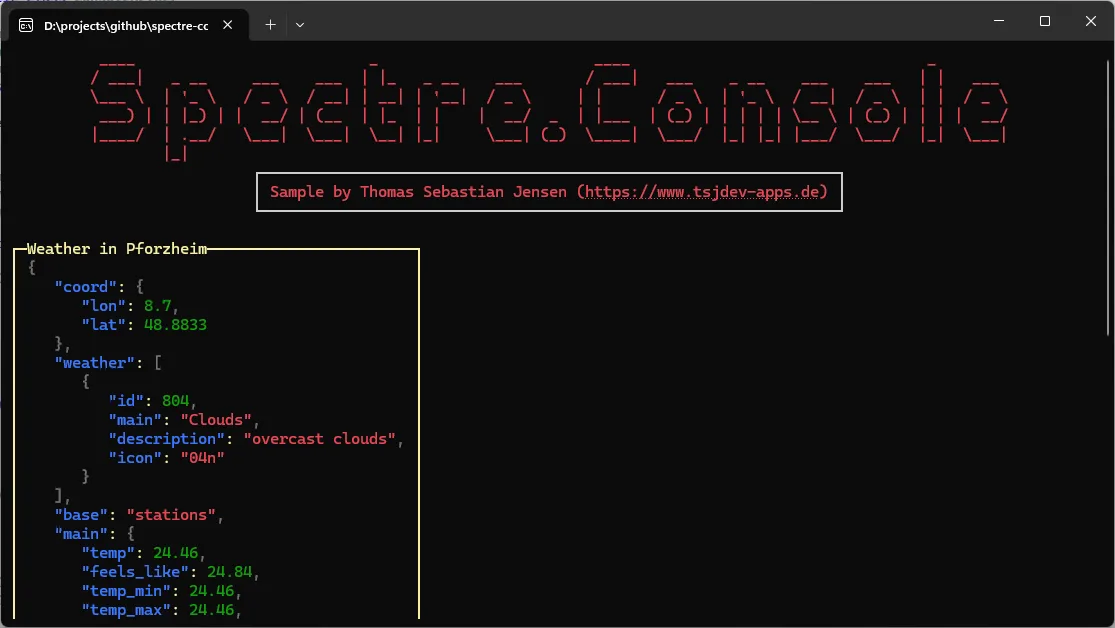The image size is (1115, 628).
Task: Minimize the terminal window
Action: pos(997,21)
